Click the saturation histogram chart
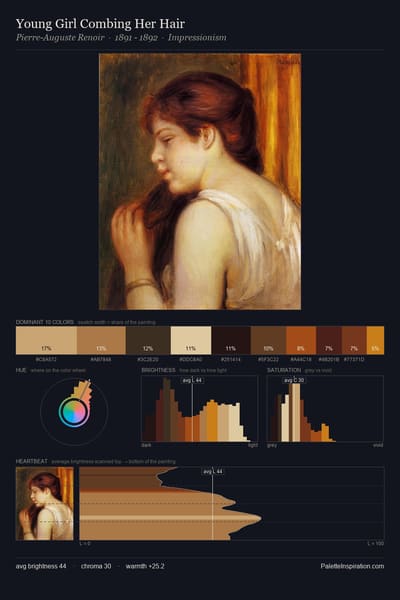This screenshot has width=400, height=600. (325, 409)
